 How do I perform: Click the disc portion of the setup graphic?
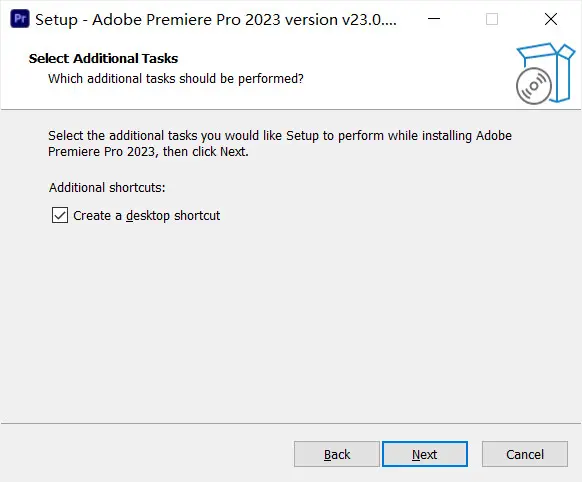[534, 86]
